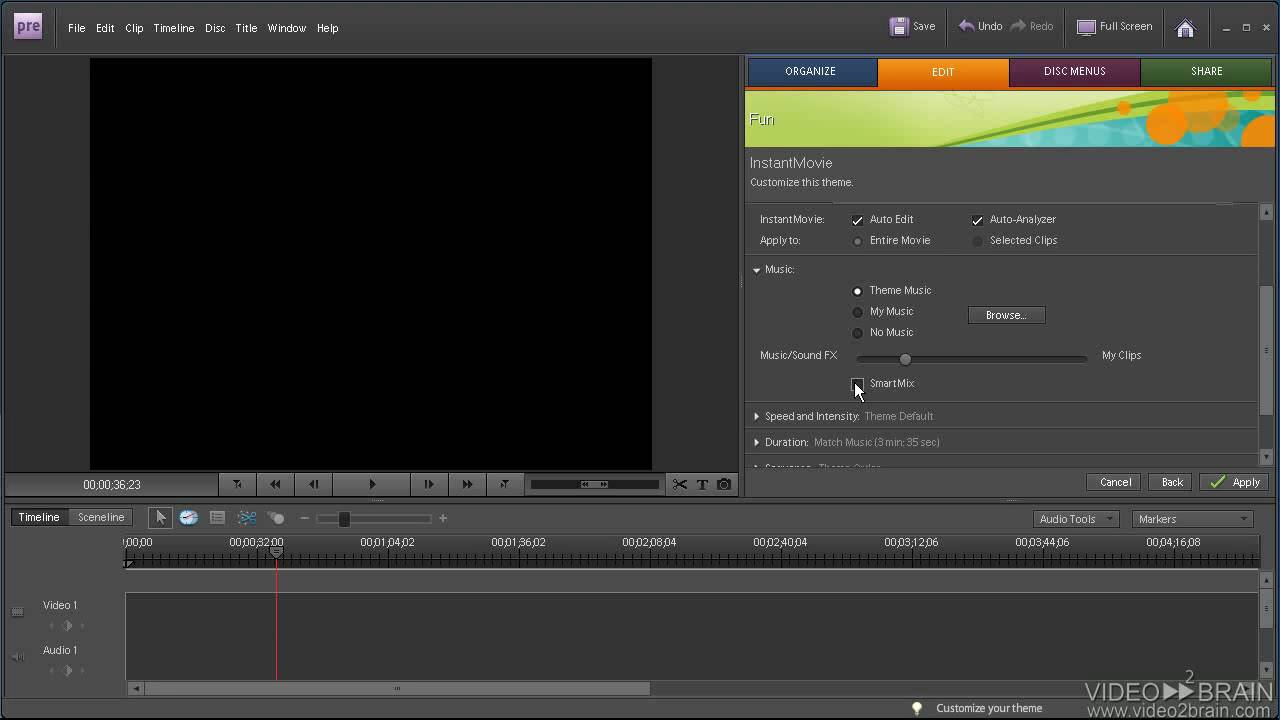1280x720 pixels.
Task: Collapse the Music section
Action: coord(757,270)
